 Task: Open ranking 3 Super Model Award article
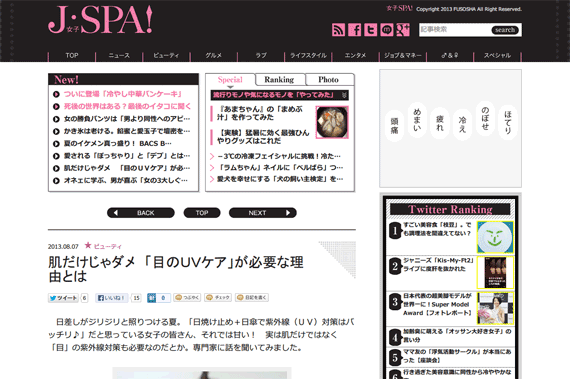(x=437, y=305)
